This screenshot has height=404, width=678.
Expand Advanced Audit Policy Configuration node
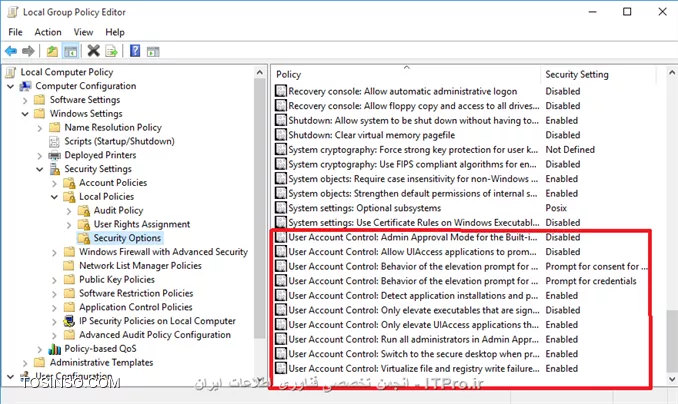click(54, 335)
